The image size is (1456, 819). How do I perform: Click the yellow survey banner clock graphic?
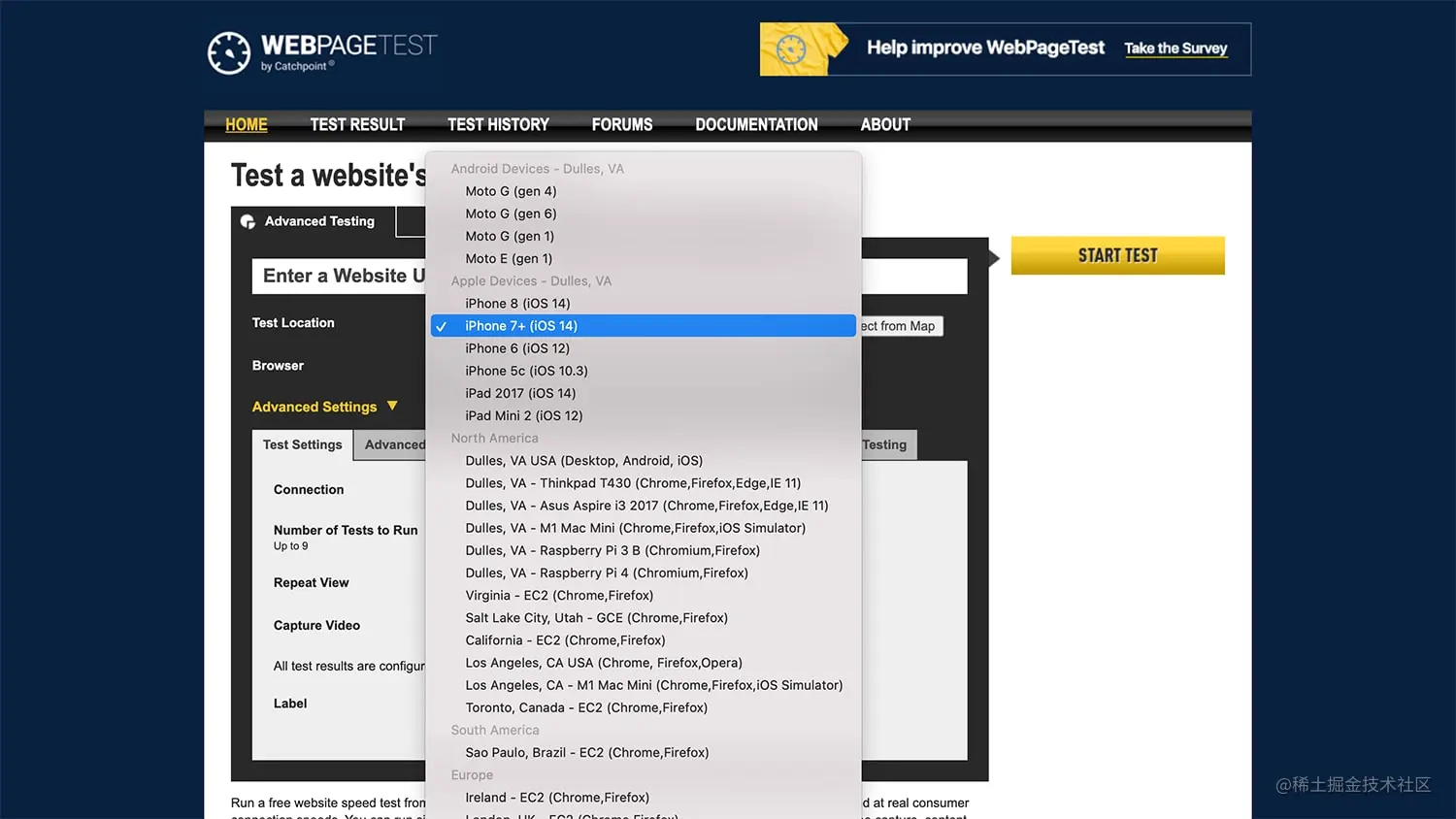coord(792,49)
